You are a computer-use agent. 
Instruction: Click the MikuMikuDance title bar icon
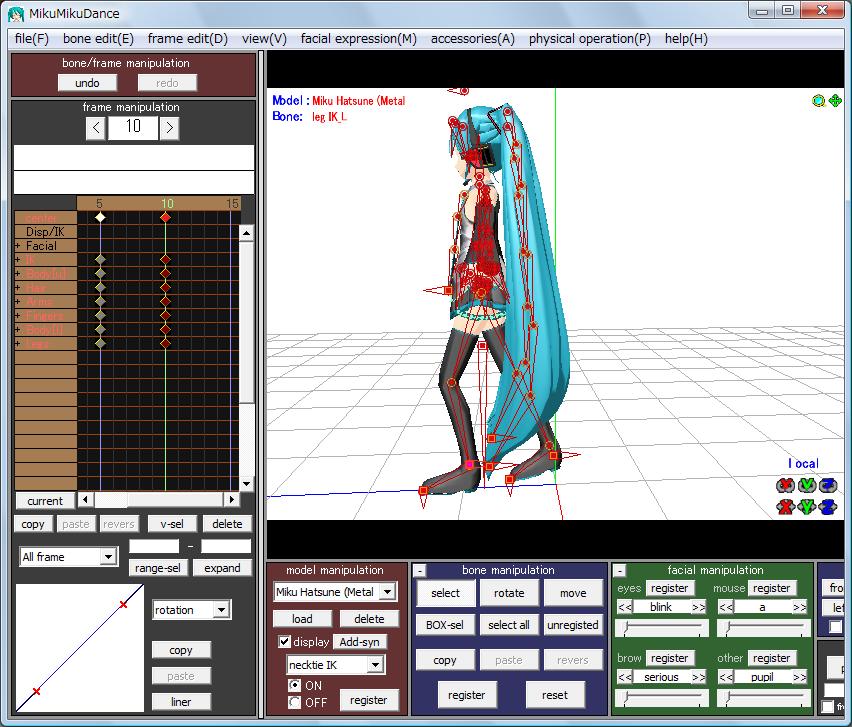point(16,14)
